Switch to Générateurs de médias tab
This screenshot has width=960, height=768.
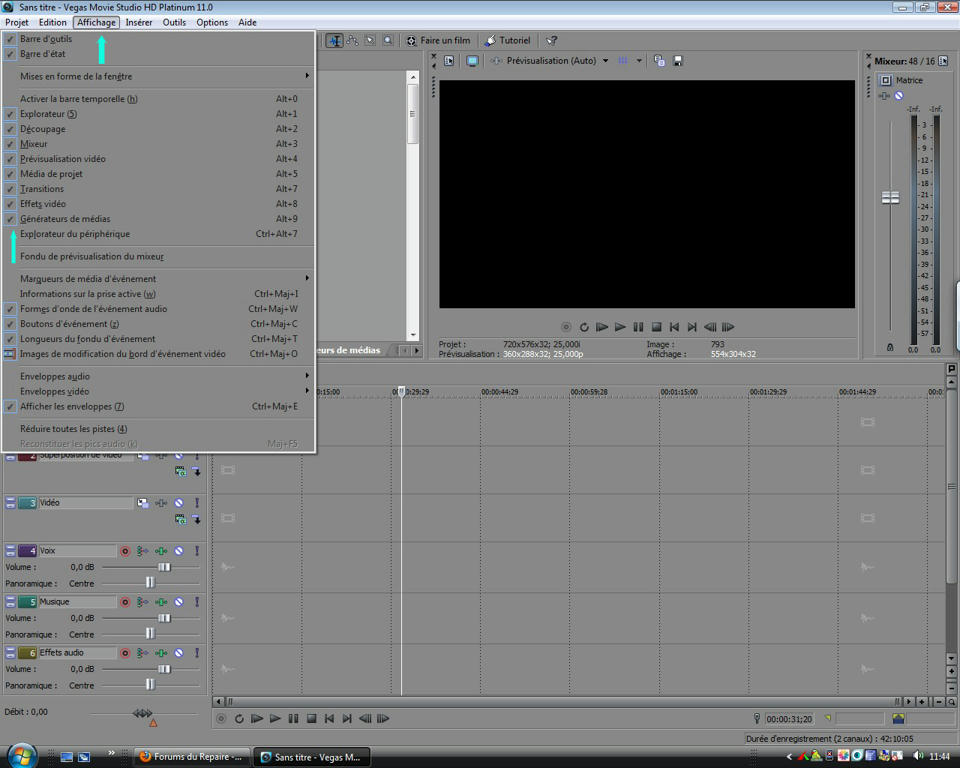tap(348, 350)
